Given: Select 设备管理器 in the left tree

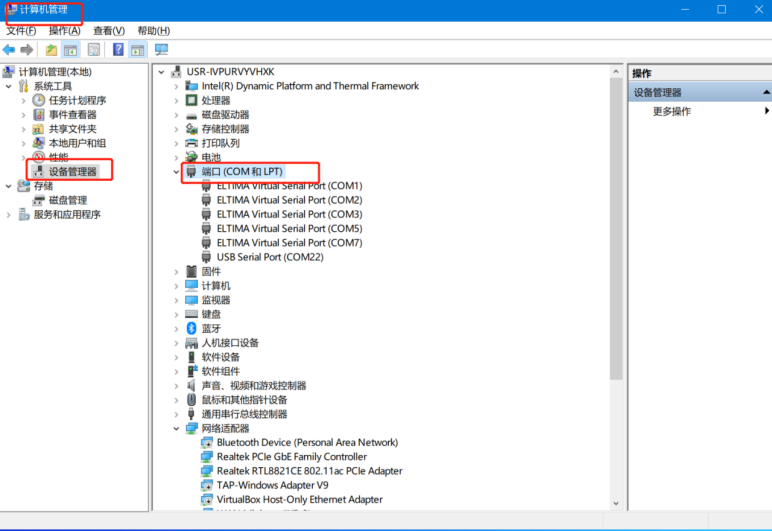Looking at the screenshot, I should click(x=73, y=171).
